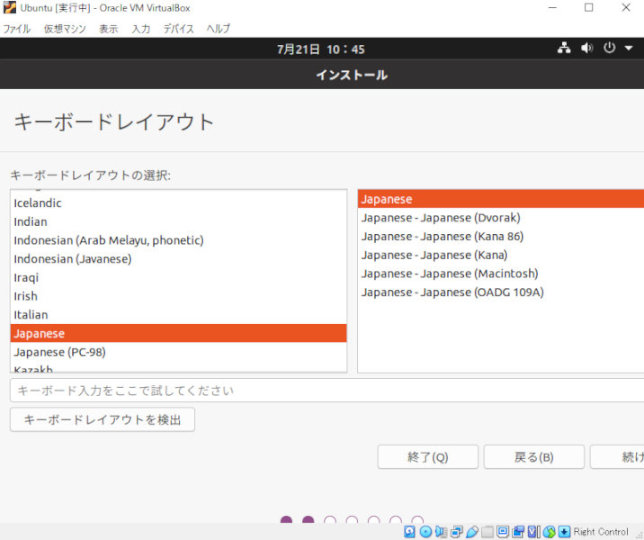Click the Ubuntu power icon

pyautogui.click(x=609, y=48)
